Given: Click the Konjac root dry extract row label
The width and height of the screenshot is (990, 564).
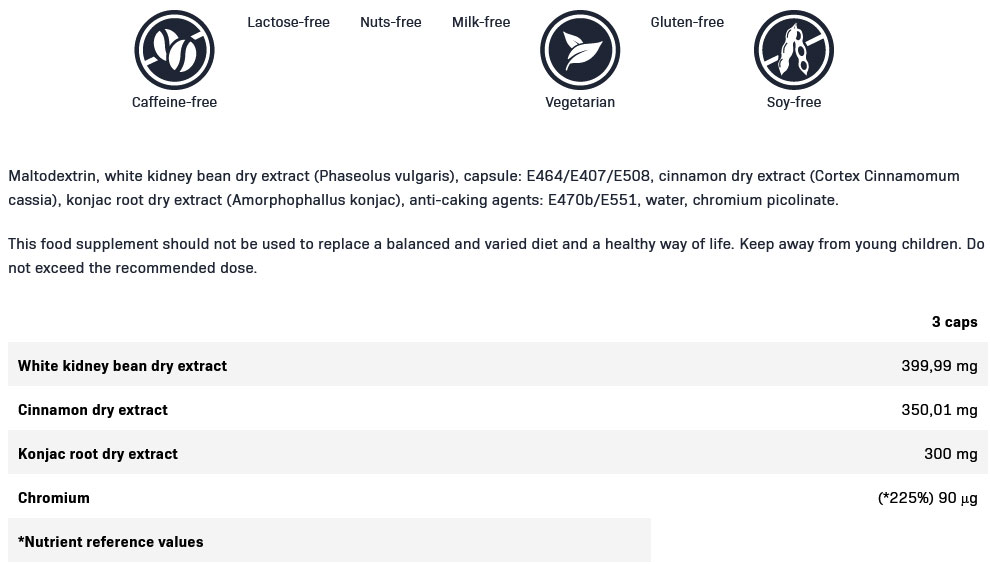Looking at the screenshot, I should 98,454.
